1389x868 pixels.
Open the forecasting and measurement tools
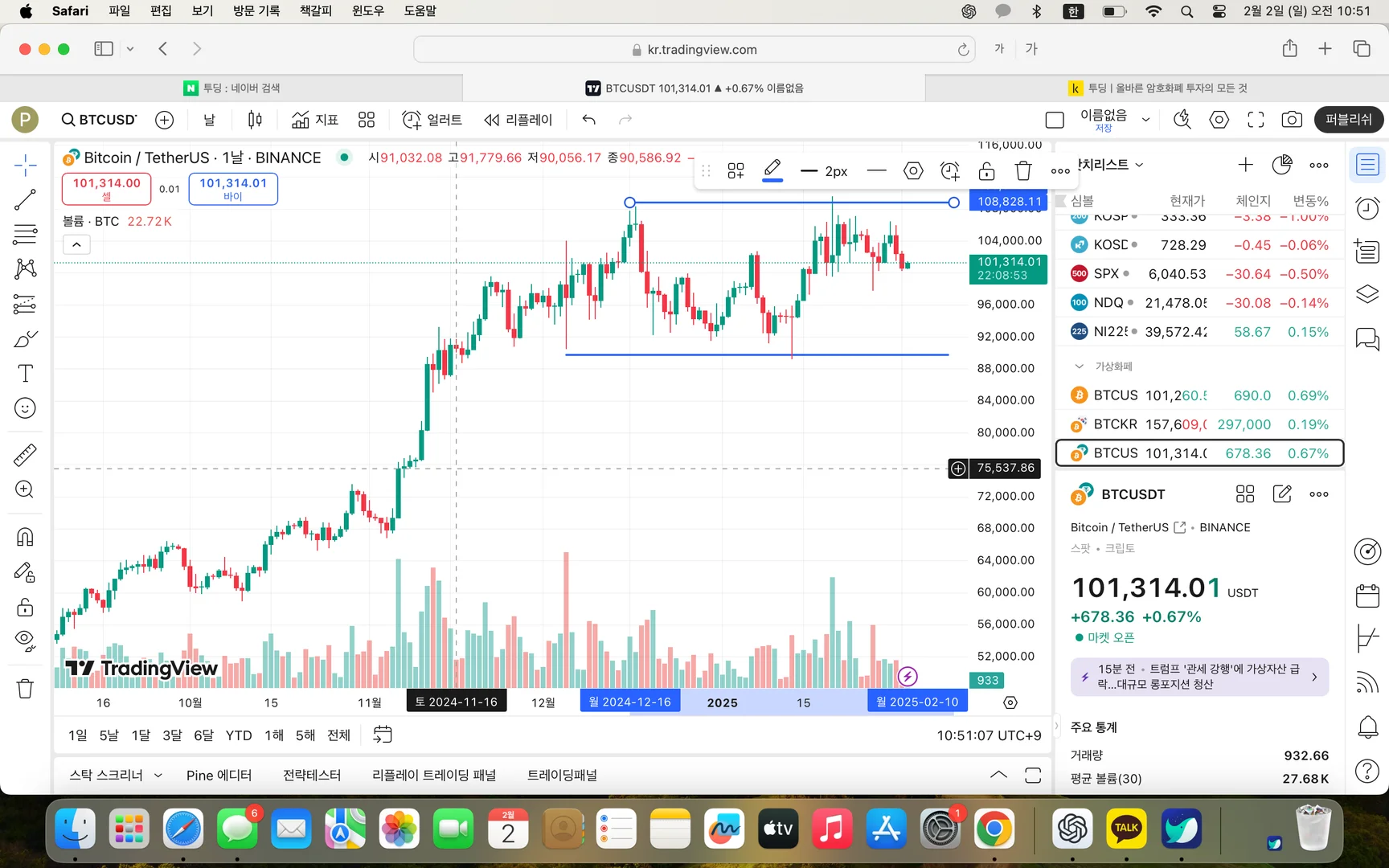point(25,304)
